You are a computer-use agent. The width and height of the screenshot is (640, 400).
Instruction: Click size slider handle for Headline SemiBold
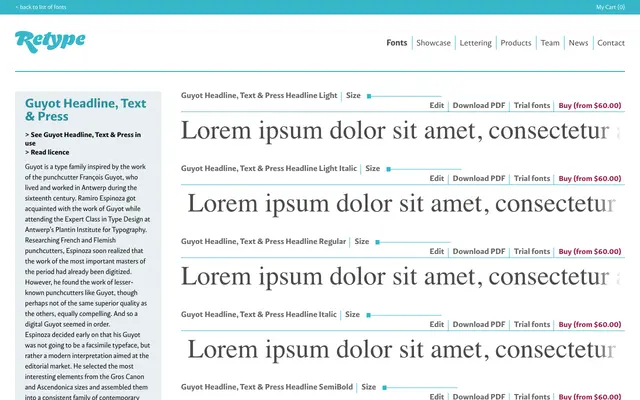click(x=384, y=387)
